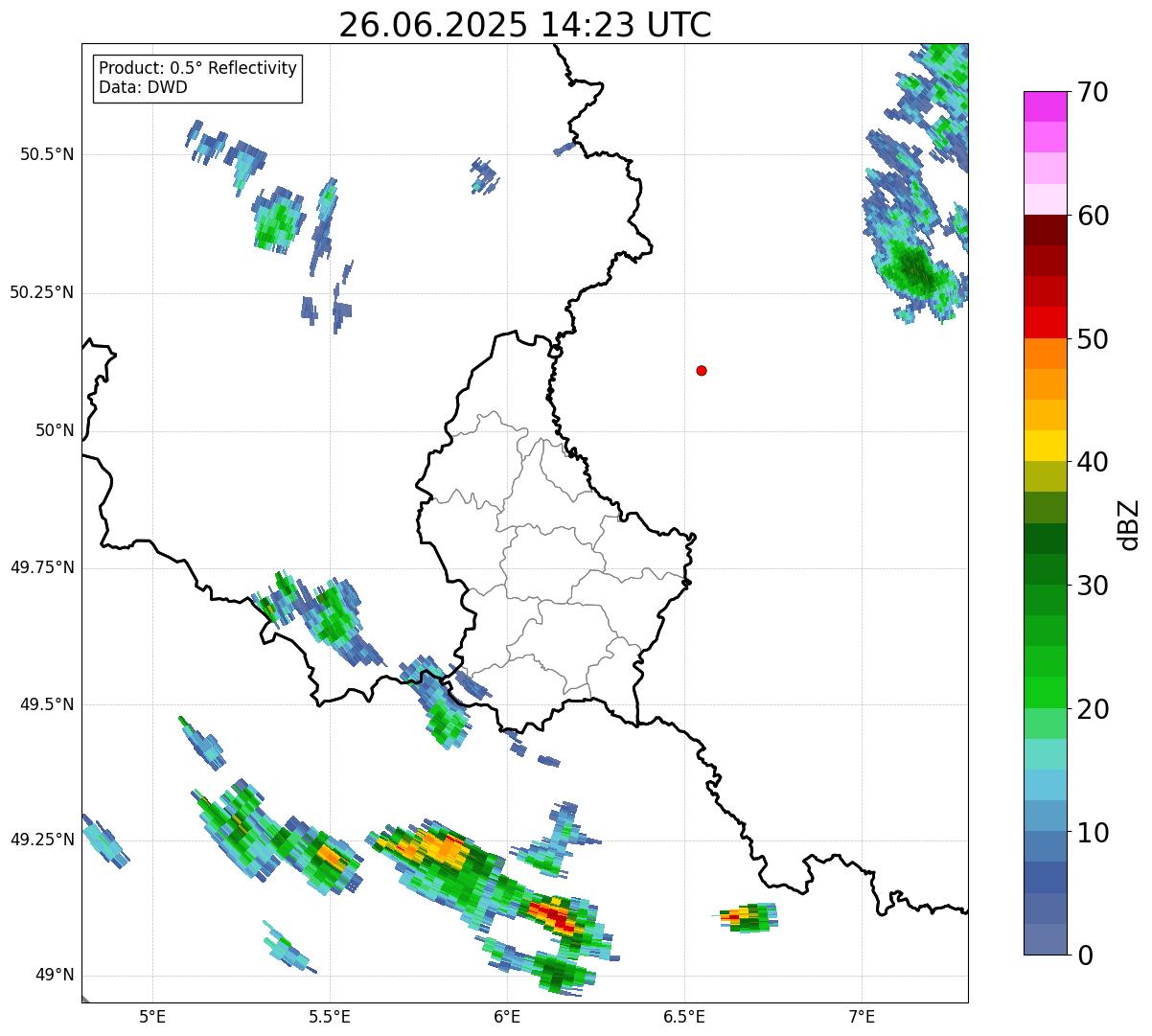The image size is (1152, 1036).
Task: Click the colorbar tick label '40'
Action: coord(1093,462)
